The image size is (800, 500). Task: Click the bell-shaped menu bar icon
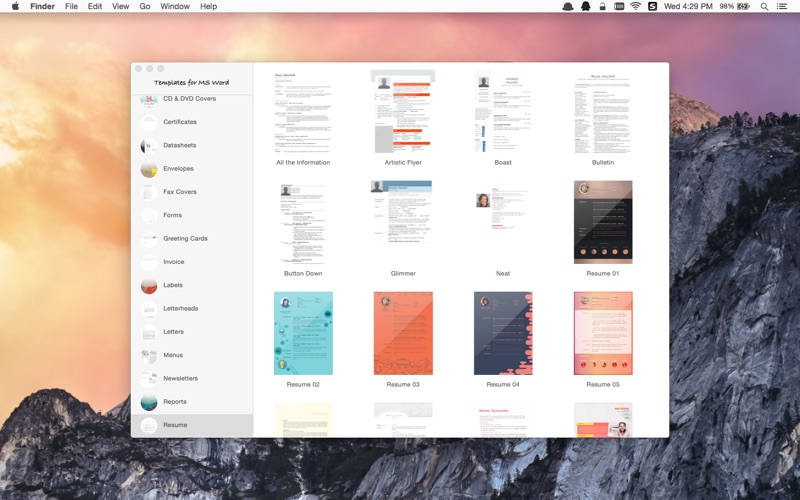586,6
